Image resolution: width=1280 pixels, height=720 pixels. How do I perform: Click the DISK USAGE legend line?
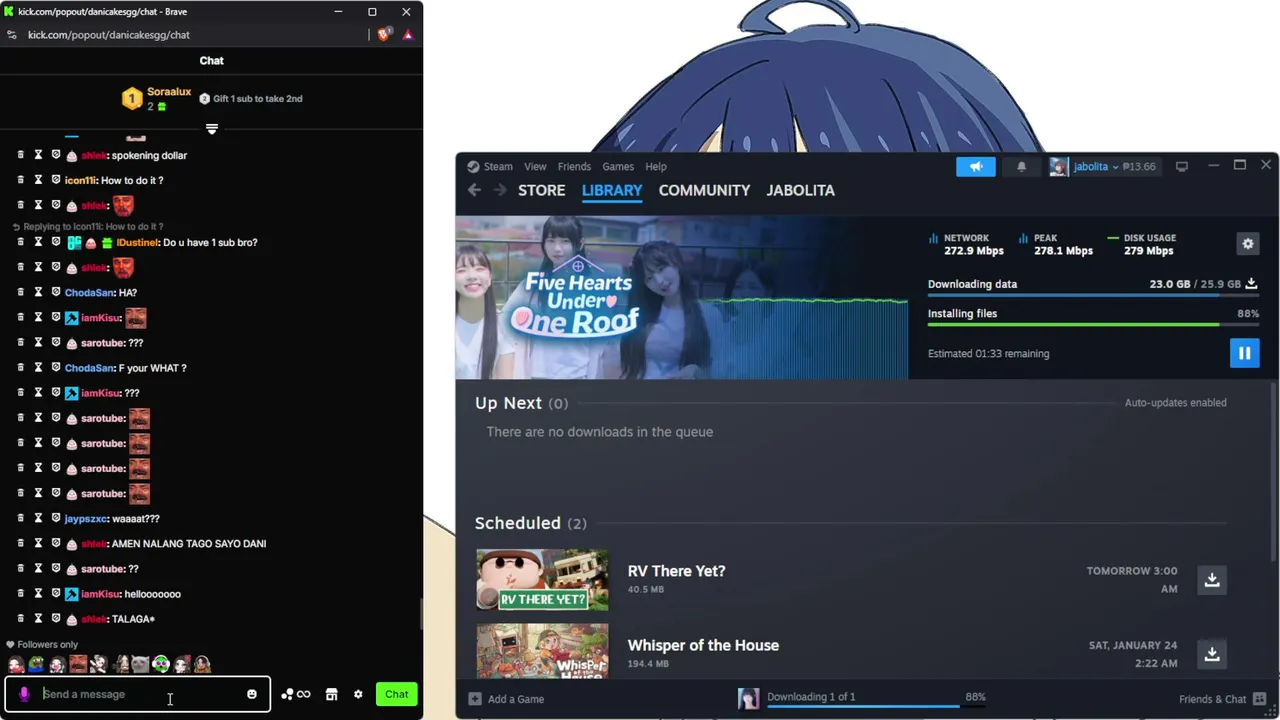pos(1113,239)
